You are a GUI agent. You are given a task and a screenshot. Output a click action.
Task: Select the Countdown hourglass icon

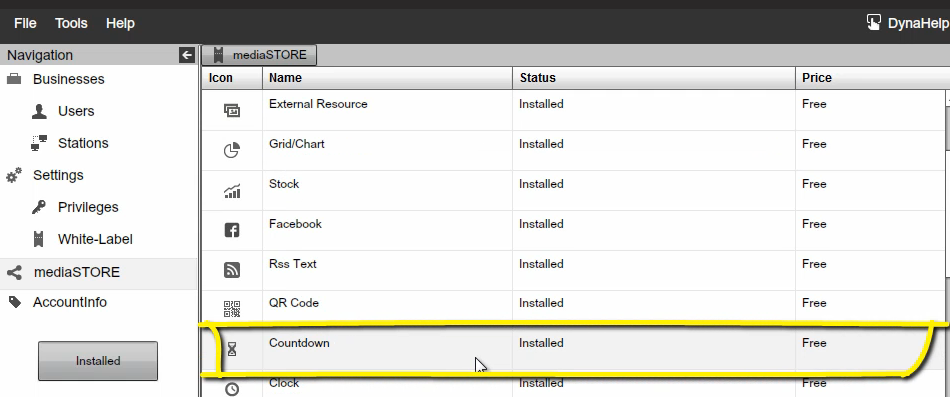(x=232, y=349)
